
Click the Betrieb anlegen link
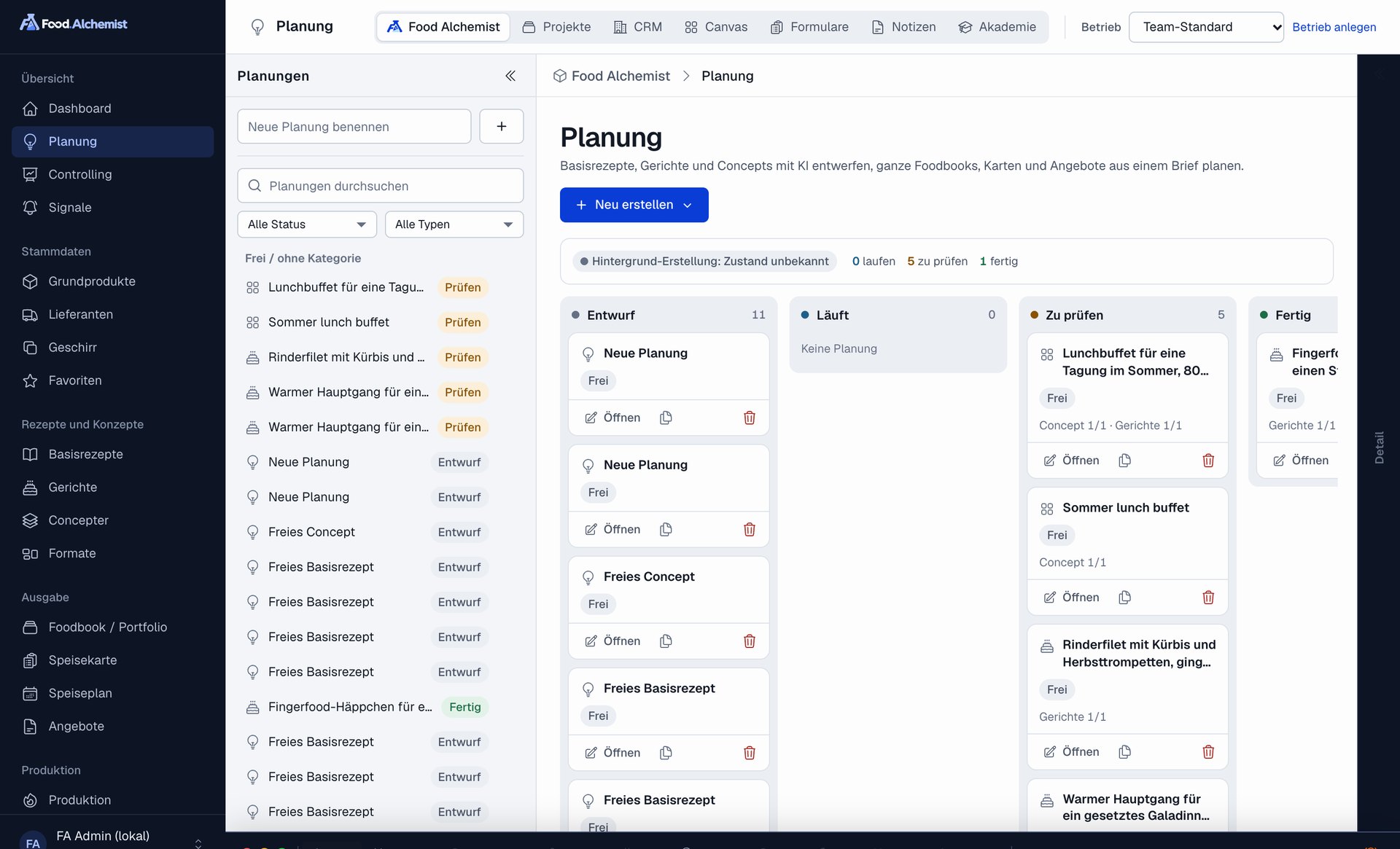pos(1334,27)
